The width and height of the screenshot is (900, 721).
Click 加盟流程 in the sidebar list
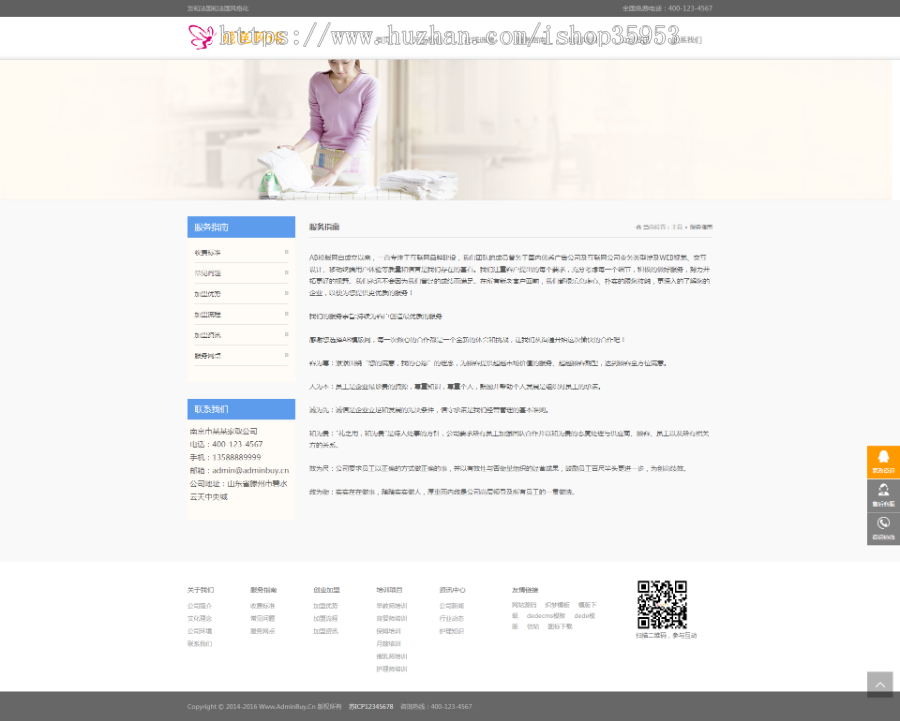(208, 315)
